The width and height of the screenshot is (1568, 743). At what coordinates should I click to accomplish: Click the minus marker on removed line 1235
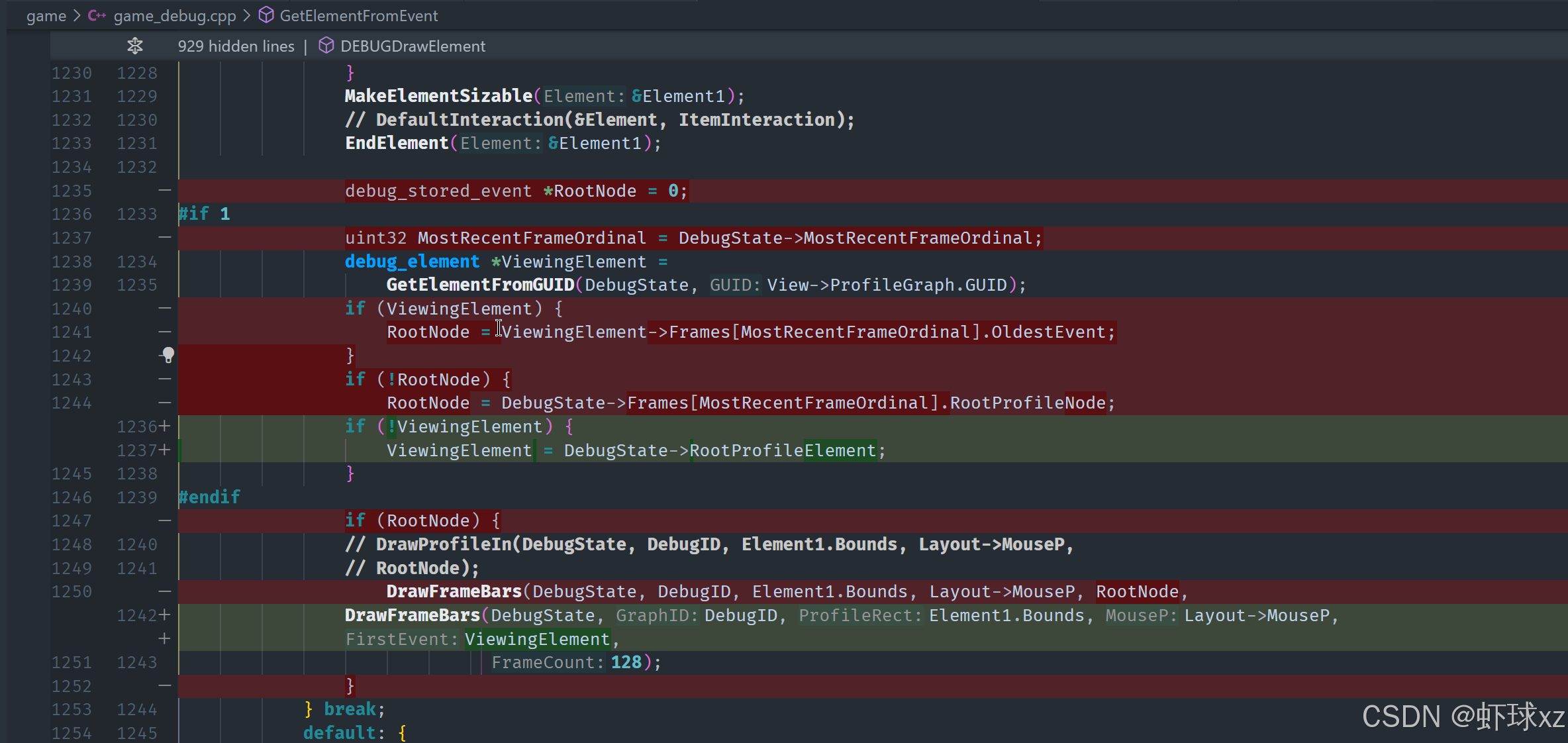coord(165,191)
